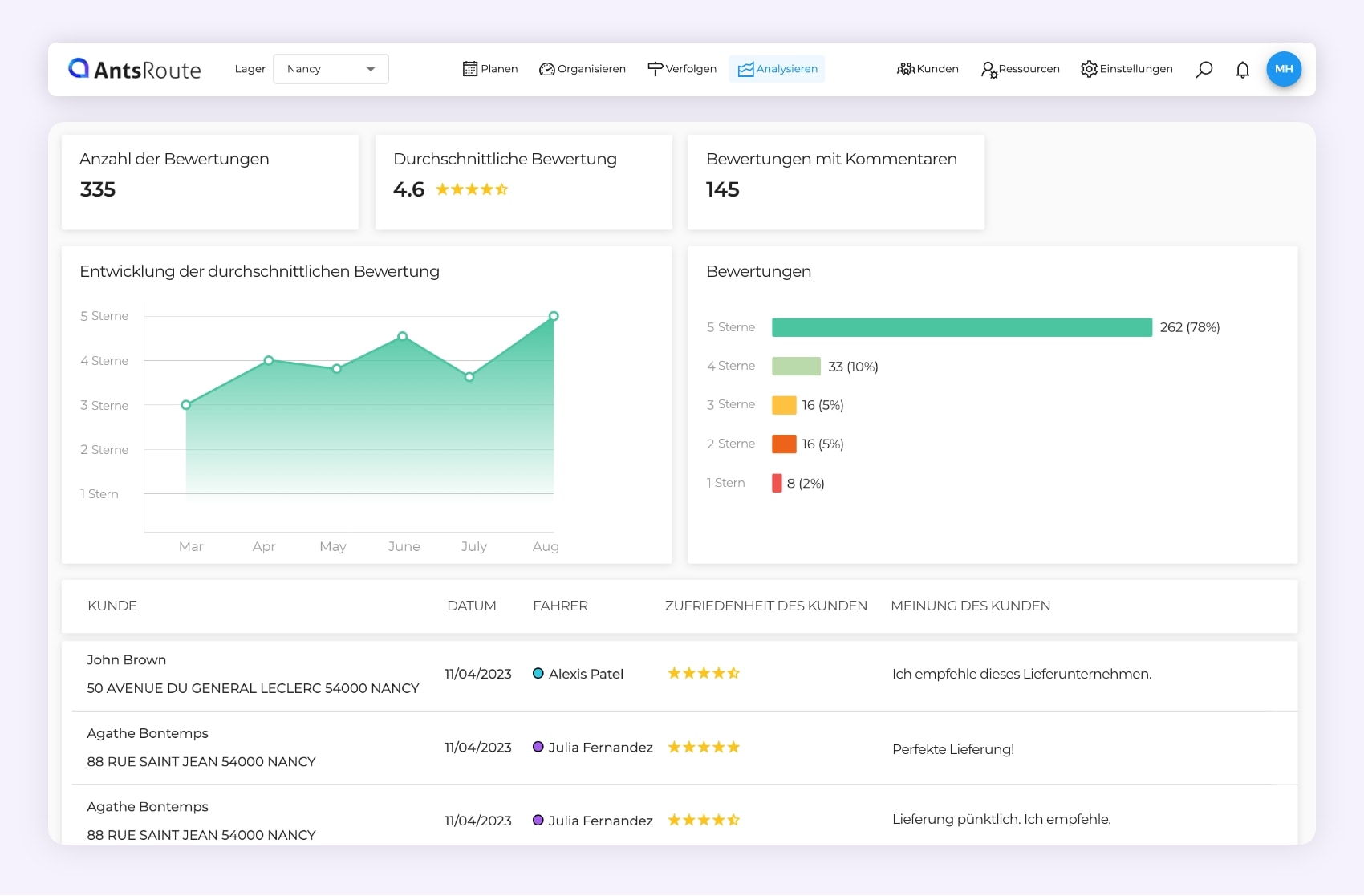
Task: Open the MH user avatar menu
Action: pyautogui.click(x=1283, y=69)
